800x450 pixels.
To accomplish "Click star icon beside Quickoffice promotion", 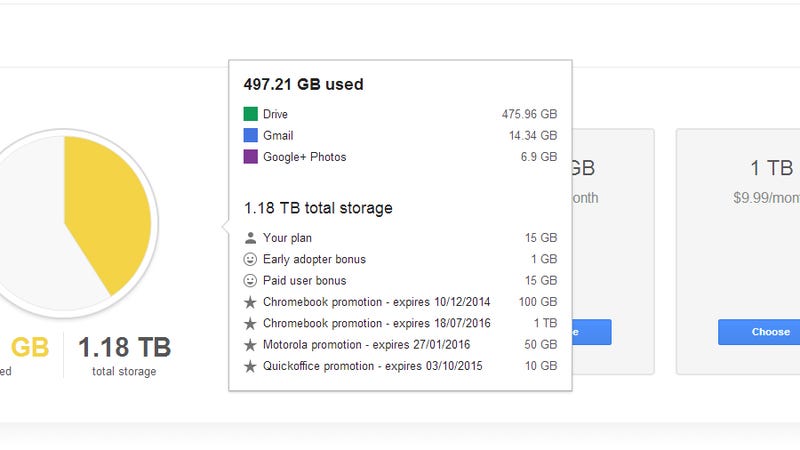I will 250,366.
